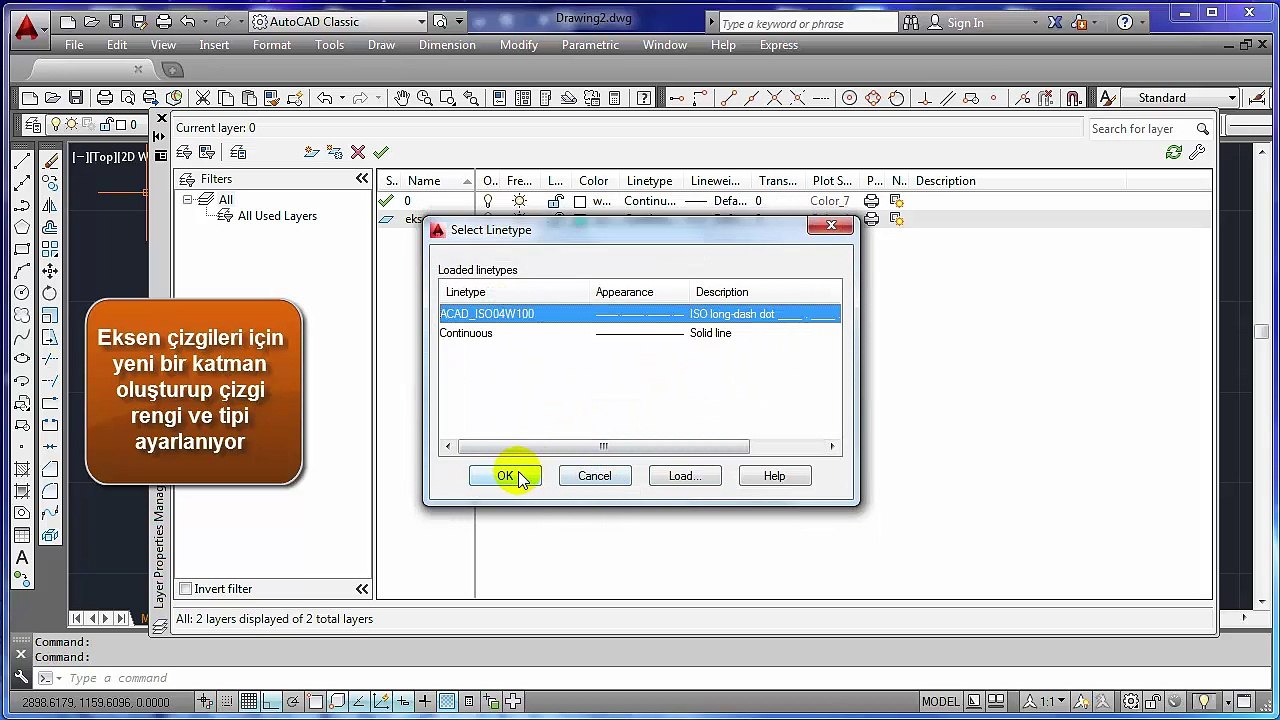
Task: Open the File menu
Action: coord(74,45)
